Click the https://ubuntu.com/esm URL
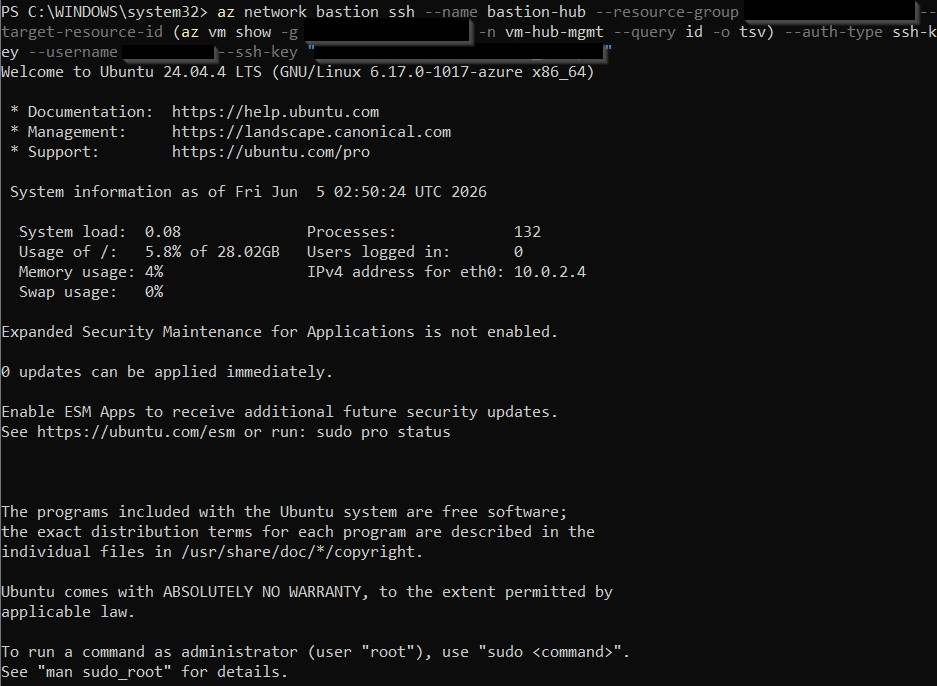Screen dimensions: 937x686 [136, 431]
